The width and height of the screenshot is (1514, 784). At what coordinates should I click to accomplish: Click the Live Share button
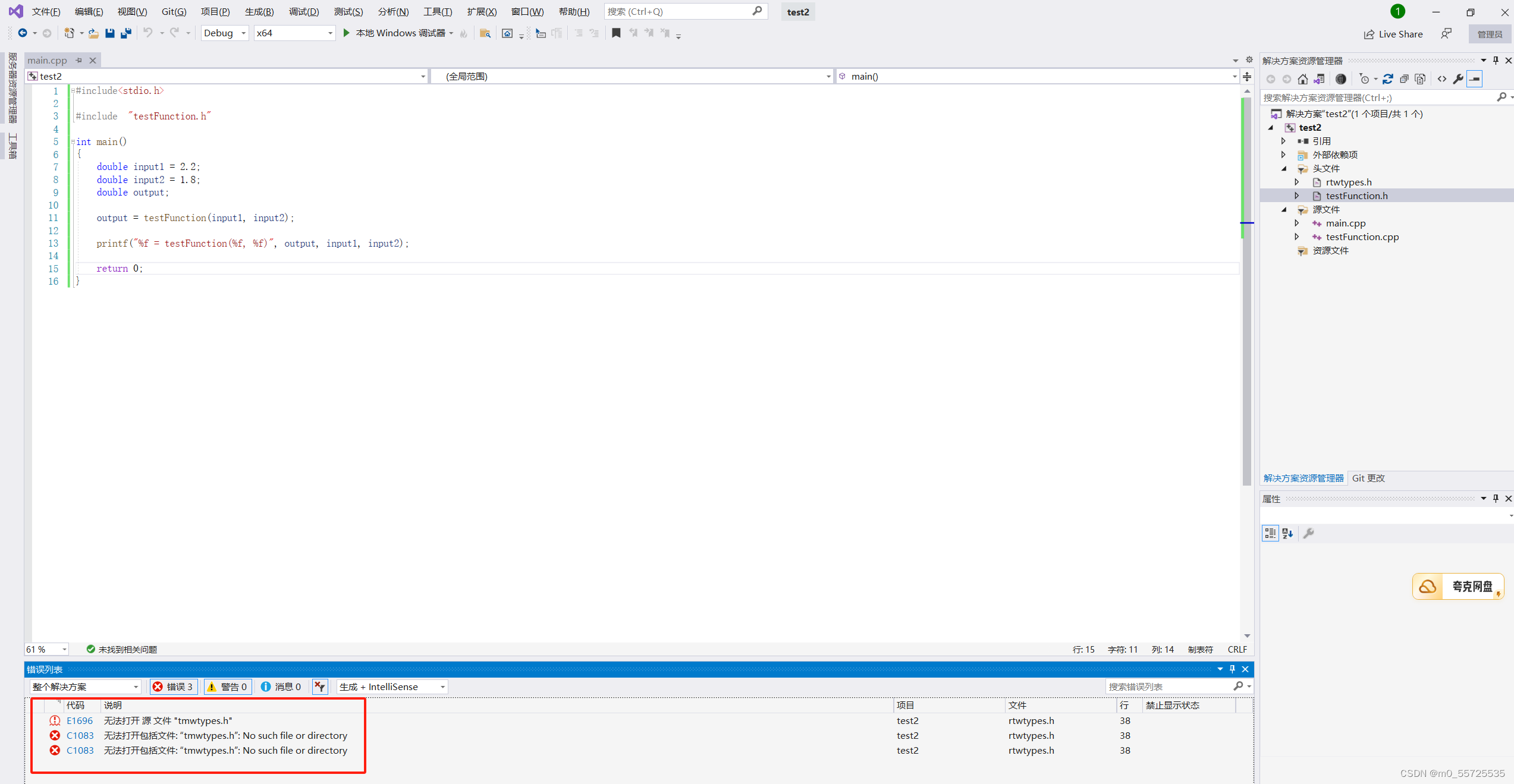[x=1393, y=34]
